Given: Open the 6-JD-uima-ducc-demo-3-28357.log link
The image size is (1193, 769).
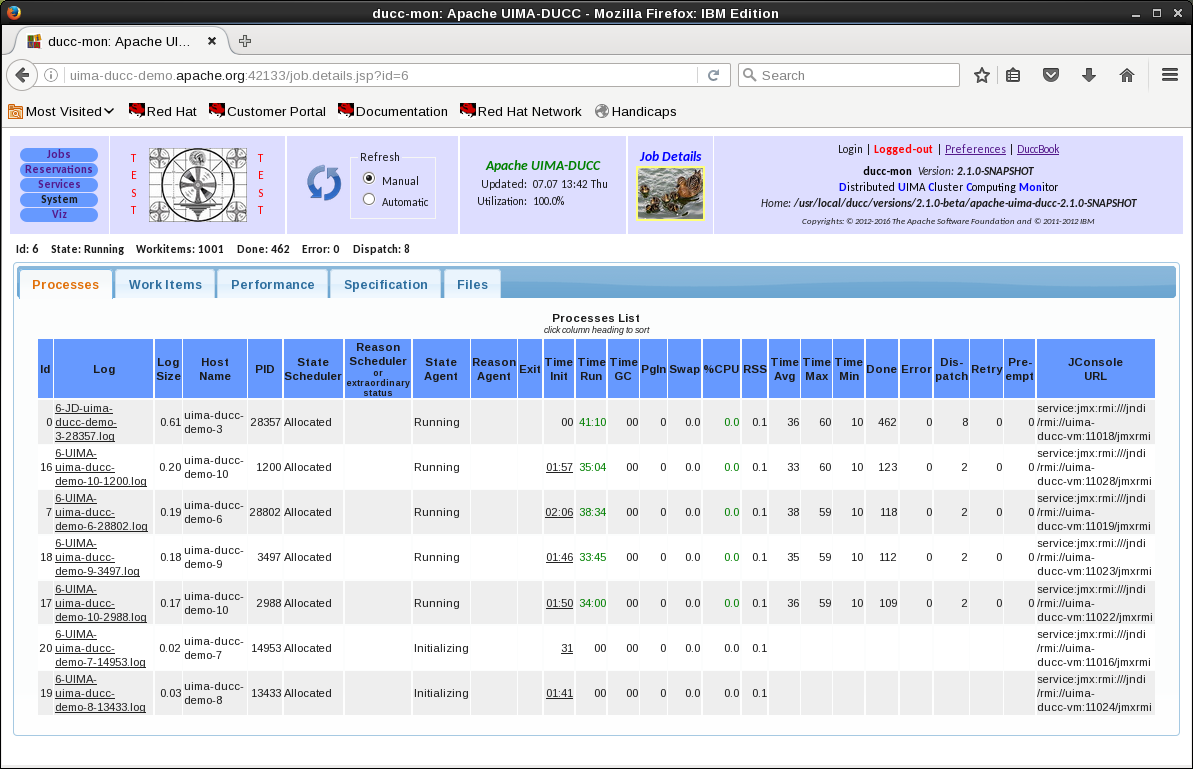Looking at the screenshot, I should click(x=85, y=422).
